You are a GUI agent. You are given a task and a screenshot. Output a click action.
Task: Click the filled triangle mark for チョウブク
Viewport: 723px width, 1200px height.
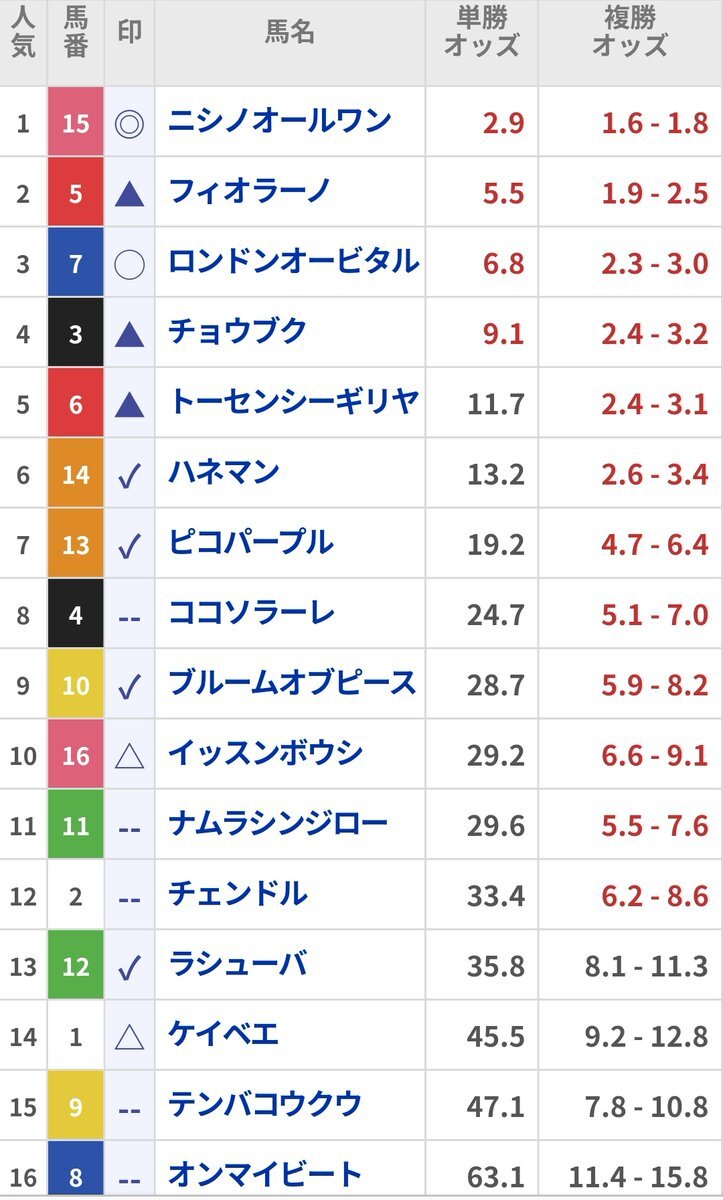(129, 334)
